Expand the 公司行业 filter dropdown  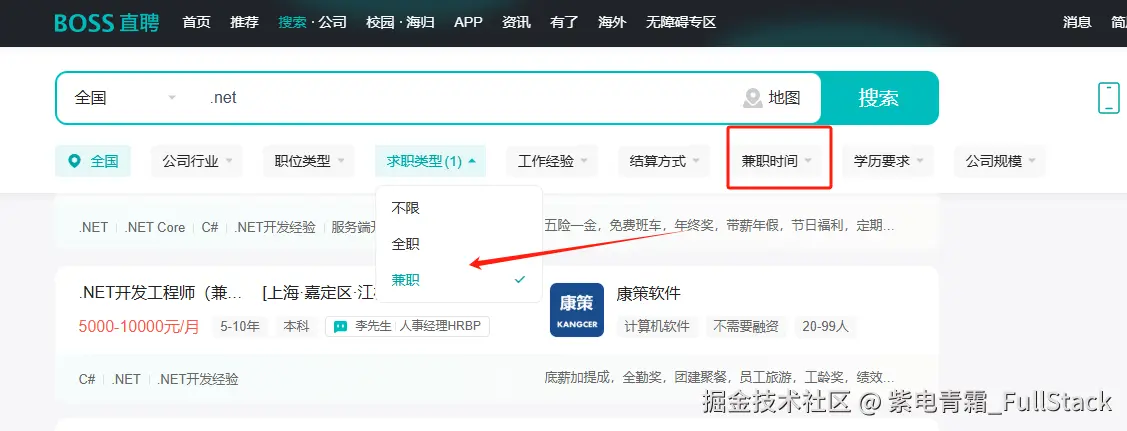(197, 161)
